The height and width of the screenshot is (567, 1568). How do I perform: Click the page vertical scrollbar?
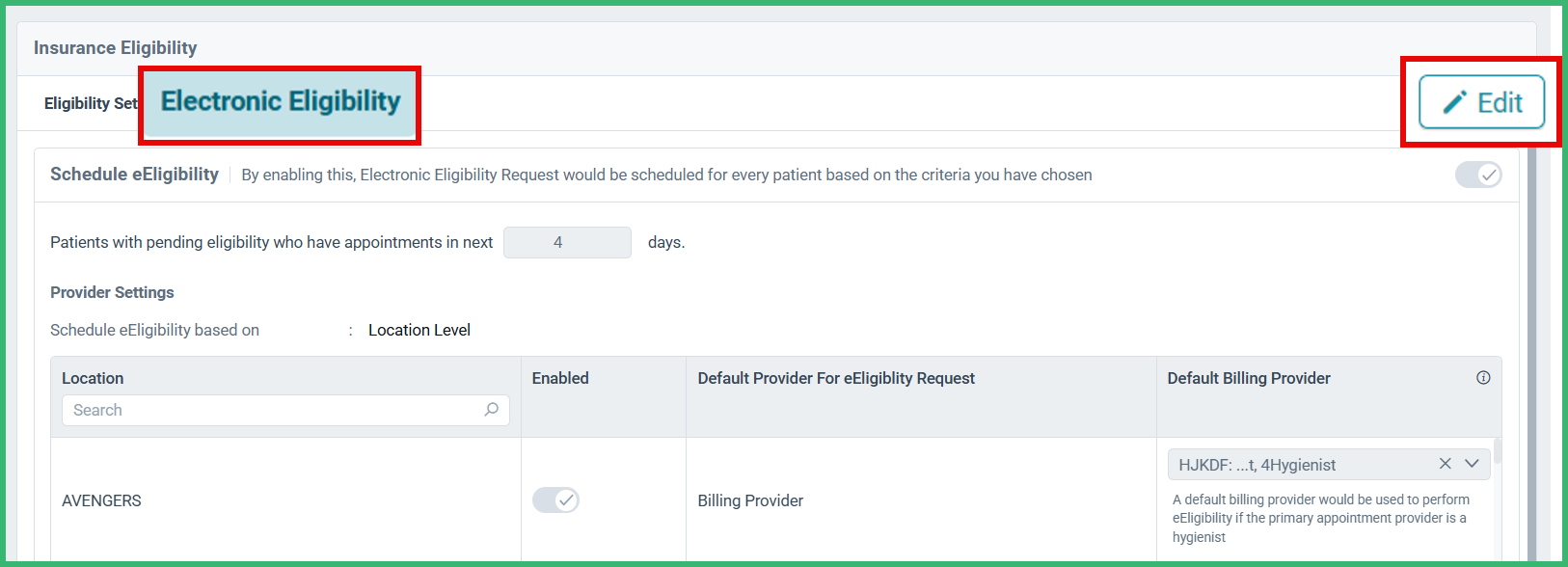pyautogui.click(x=1531, y=347)
